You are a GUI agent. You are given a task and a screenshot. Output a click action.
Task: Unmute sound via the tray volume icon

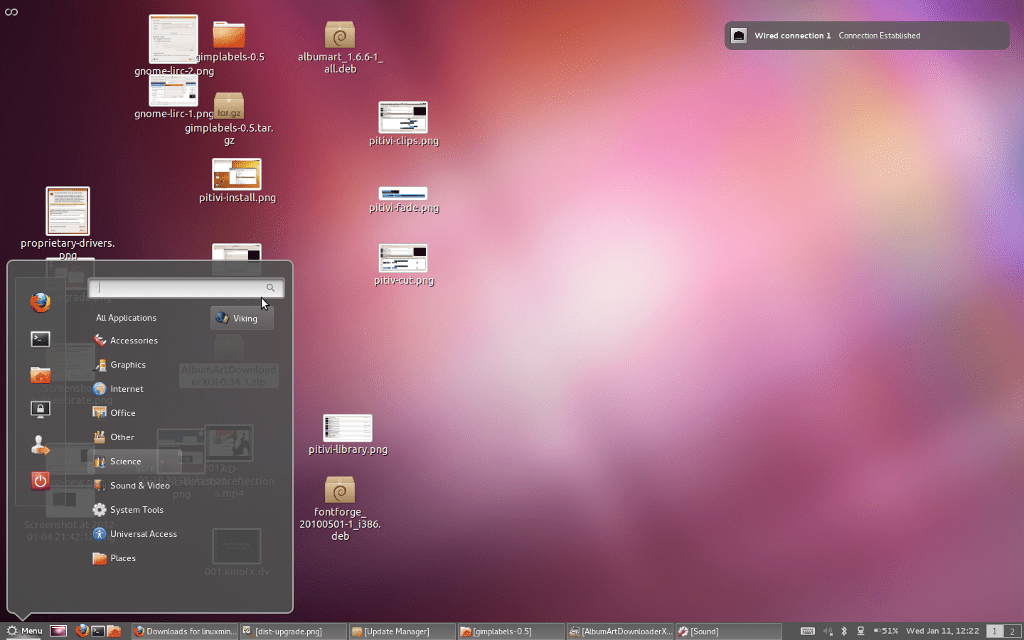point(827,630)
